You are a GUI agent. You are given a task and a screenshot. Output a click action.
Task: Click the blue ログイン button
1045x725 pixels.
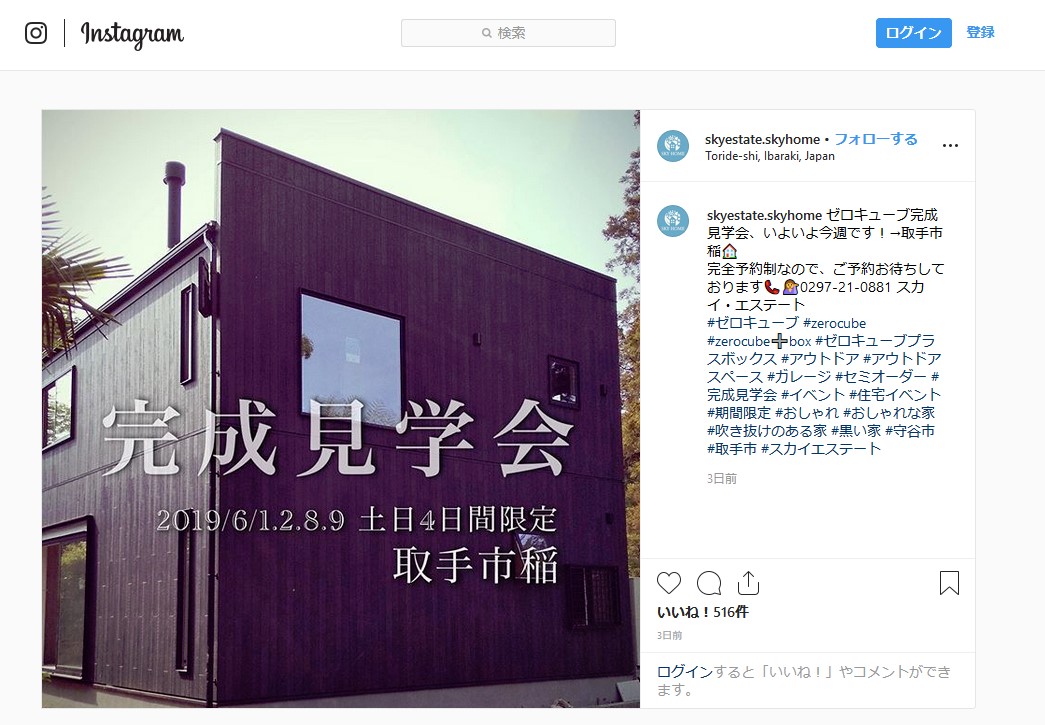click(913, 33)
